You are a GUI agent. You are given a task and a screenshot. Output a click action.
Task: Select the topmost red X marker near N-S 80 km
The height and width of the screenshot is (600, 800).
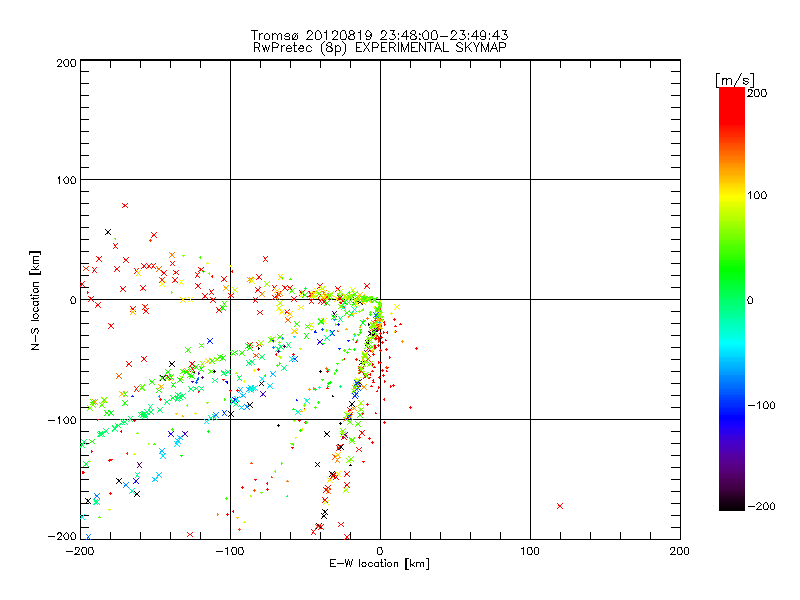tap(125, 206)
